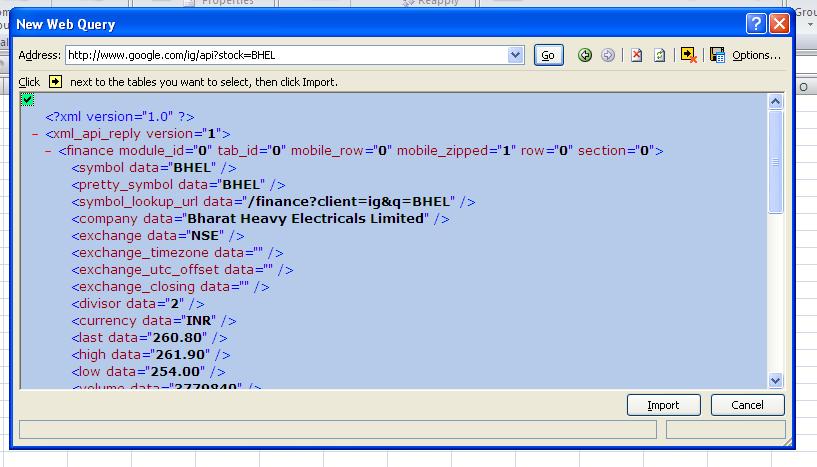Click the exchange_closing data line
The image size is (817, 467).
(170, 287)
